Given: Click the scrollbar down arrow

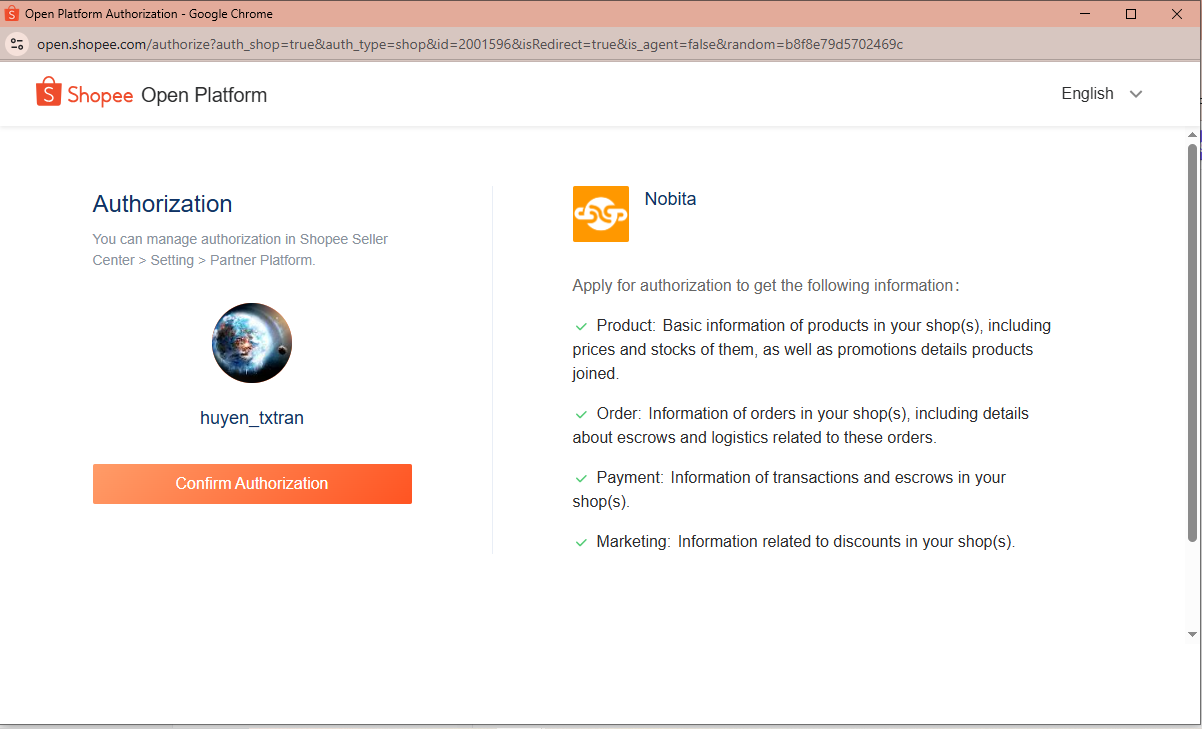Looking at the screenshot, I should (1192, 634).
